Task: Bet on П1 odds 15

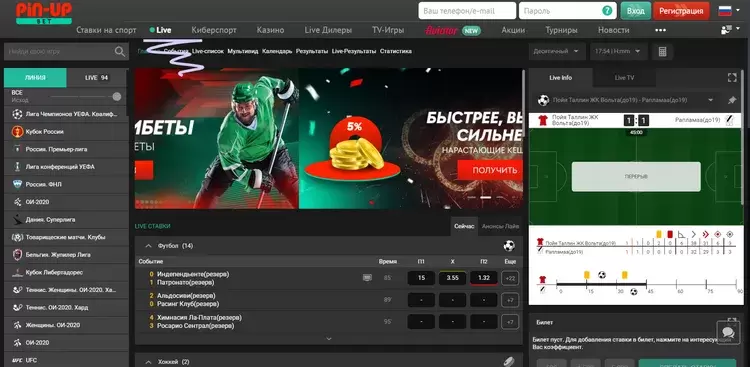Action: [x=421, y=278]
